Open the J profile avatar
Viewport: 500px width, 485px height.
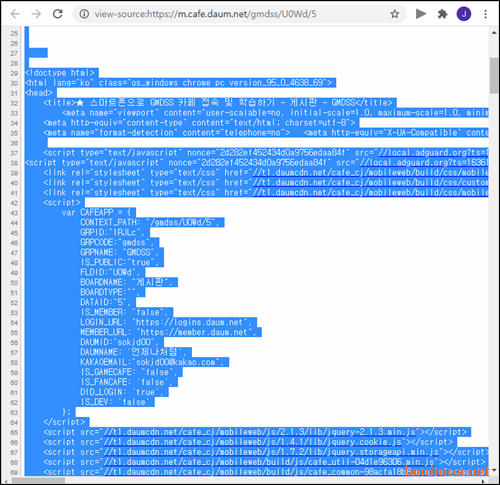point(464,14)
